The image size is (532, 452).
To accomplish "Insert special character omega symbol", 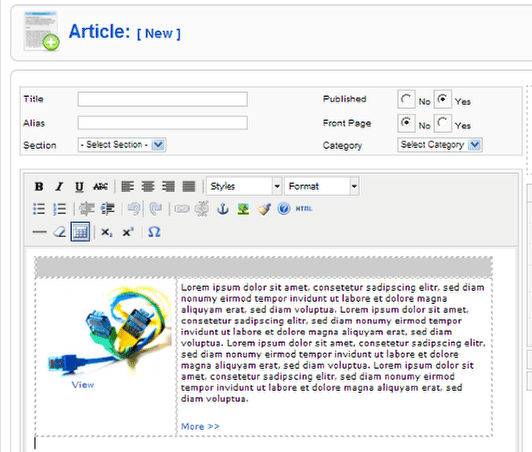I will [x=154, y=232].
